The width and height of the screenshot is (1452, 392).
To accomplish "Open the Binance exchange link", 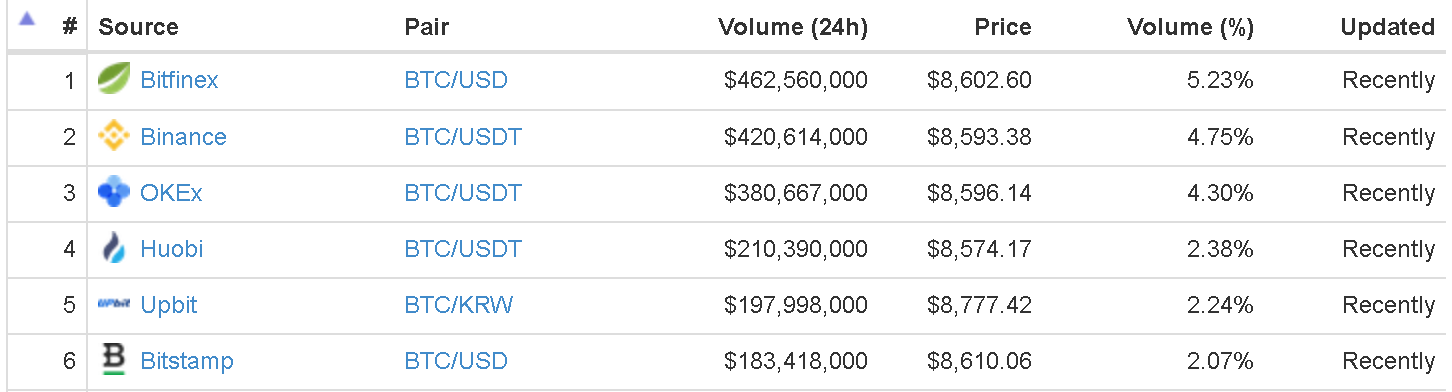I will coord(184,136).
